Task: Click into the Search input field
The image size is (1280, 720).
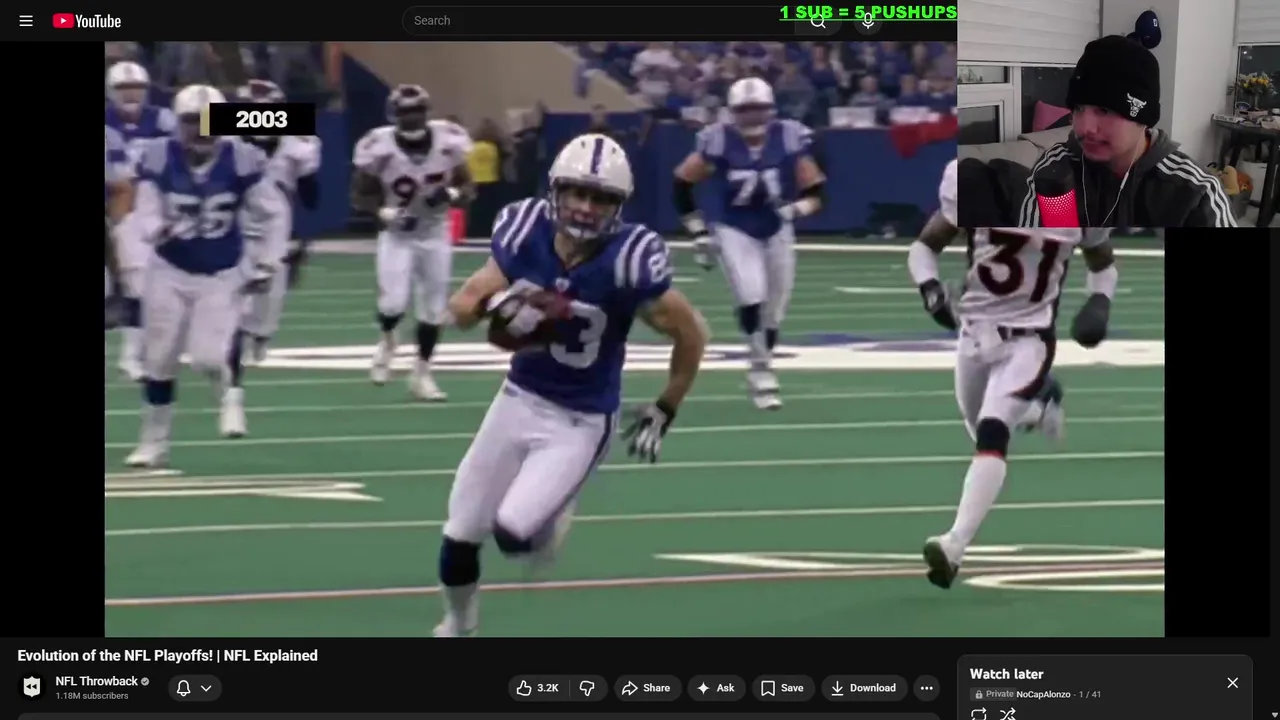Action: pos(598,20)
